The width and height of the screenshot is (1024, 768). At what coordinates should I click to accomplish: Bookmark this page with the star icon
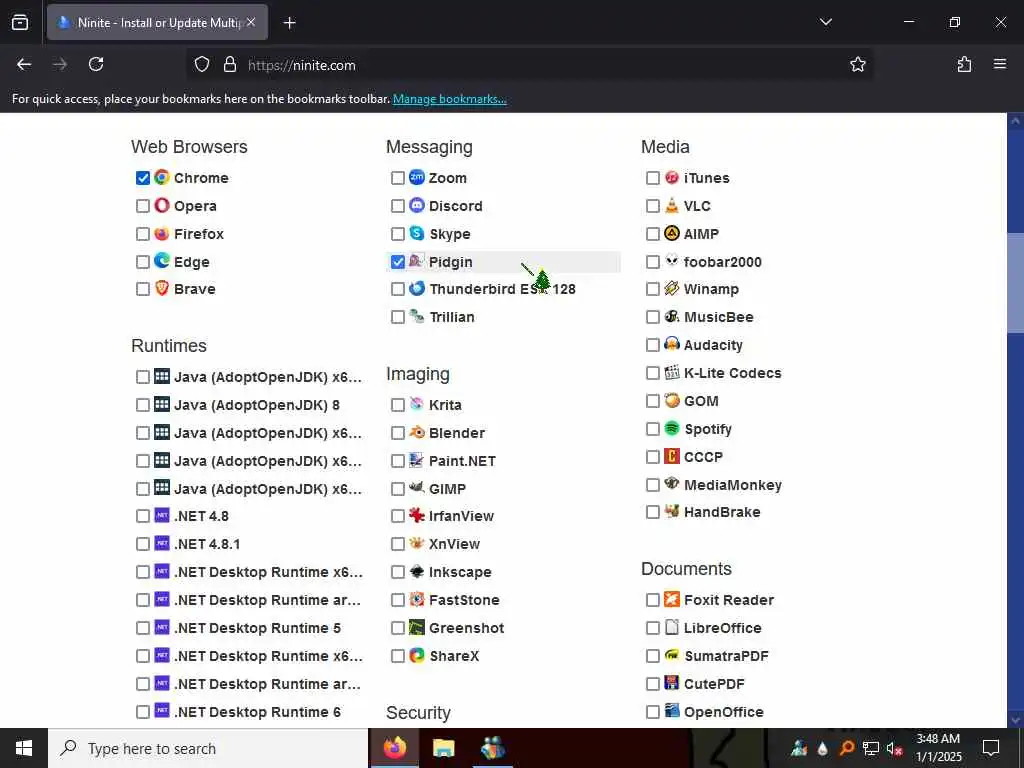tap(857, 64)
